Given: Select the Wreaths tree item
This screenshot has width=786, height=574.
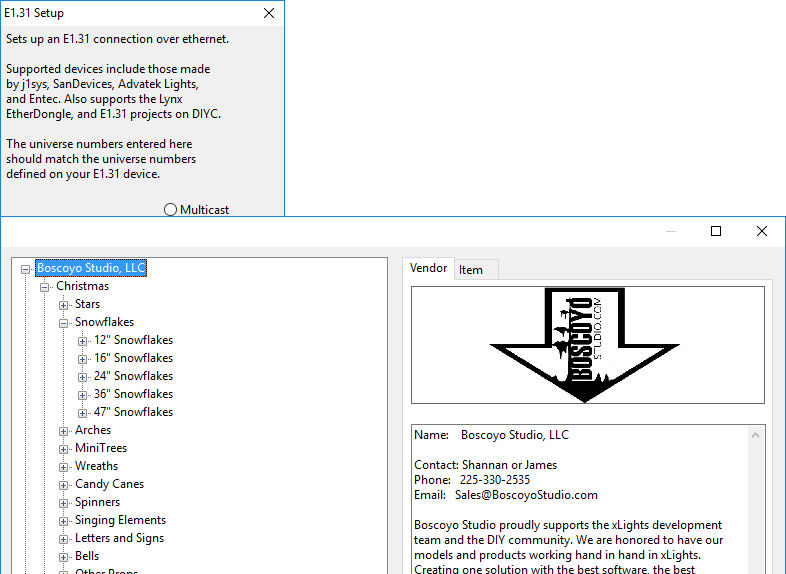Looking at the screenshot, I should 96,466.
